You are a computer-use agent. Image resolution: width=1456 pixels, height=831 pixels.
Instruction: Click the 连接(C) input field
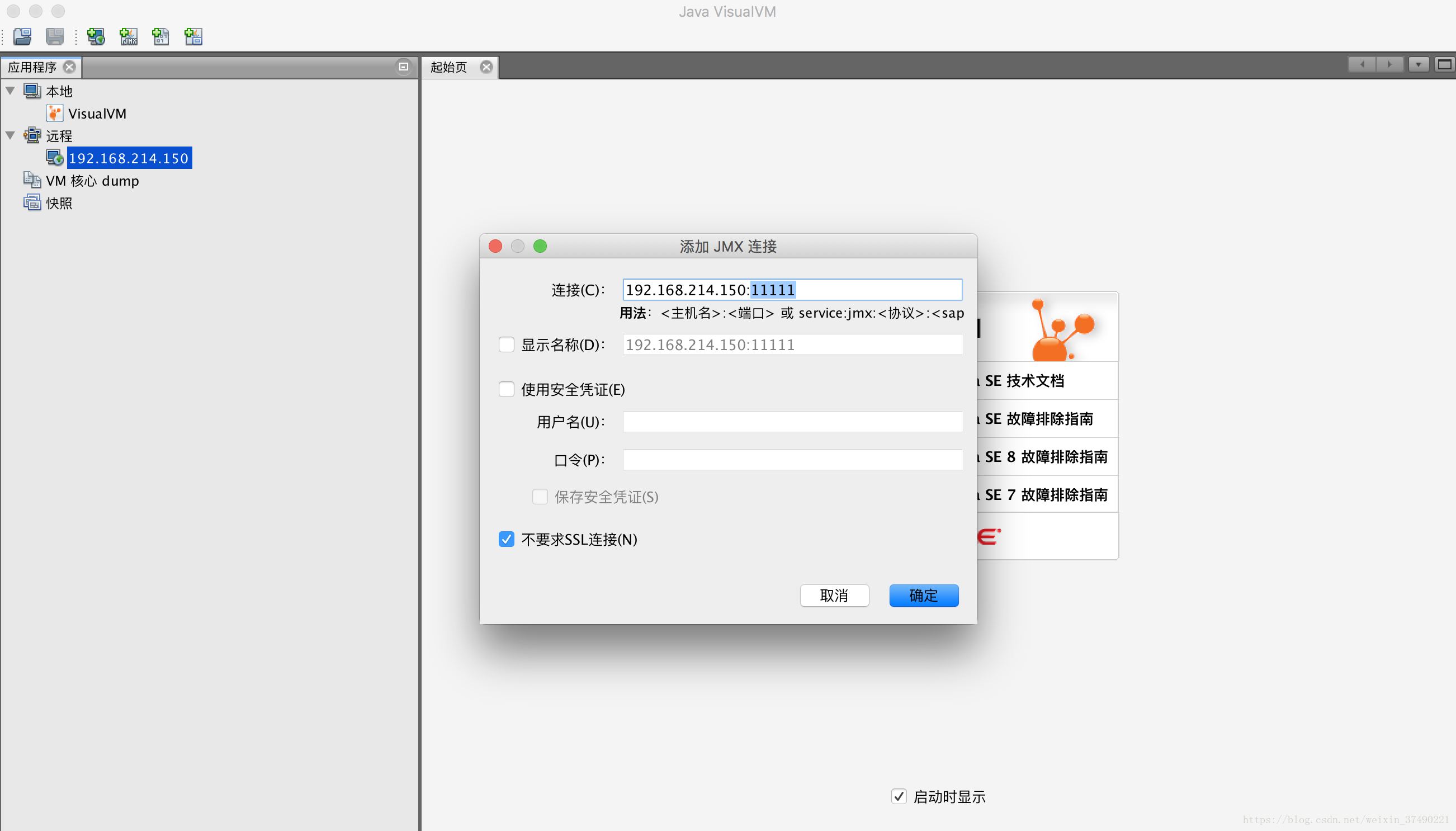[792, 290]
